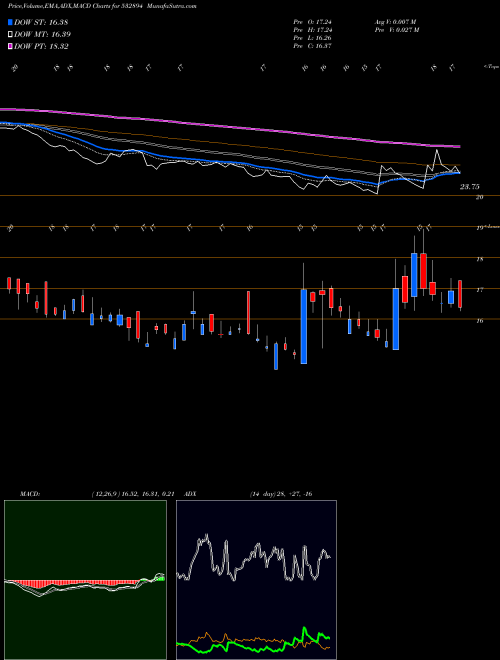Click the MACD '(12,26,9) 16.32, 16.31, 0.21' values
Screen dimensions: 500x660
[133, 494]
